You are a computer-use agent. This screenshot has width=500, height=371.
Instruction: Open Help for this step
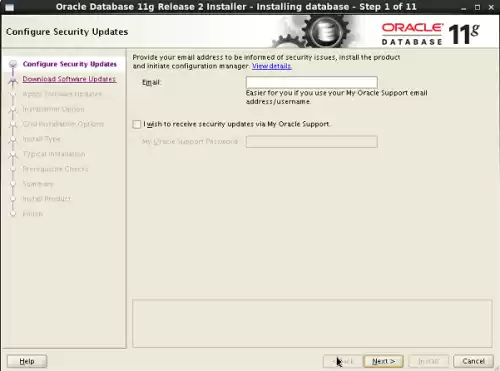pyautogui.click(x=27, y=361)
